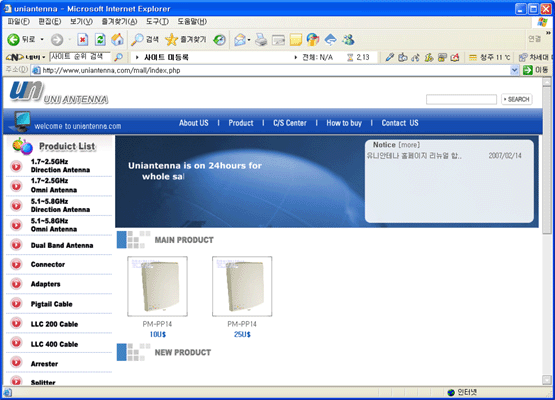Stop page loading with the red X icon
The height and width of the screenshot is (400, 555).
[82, 40]
